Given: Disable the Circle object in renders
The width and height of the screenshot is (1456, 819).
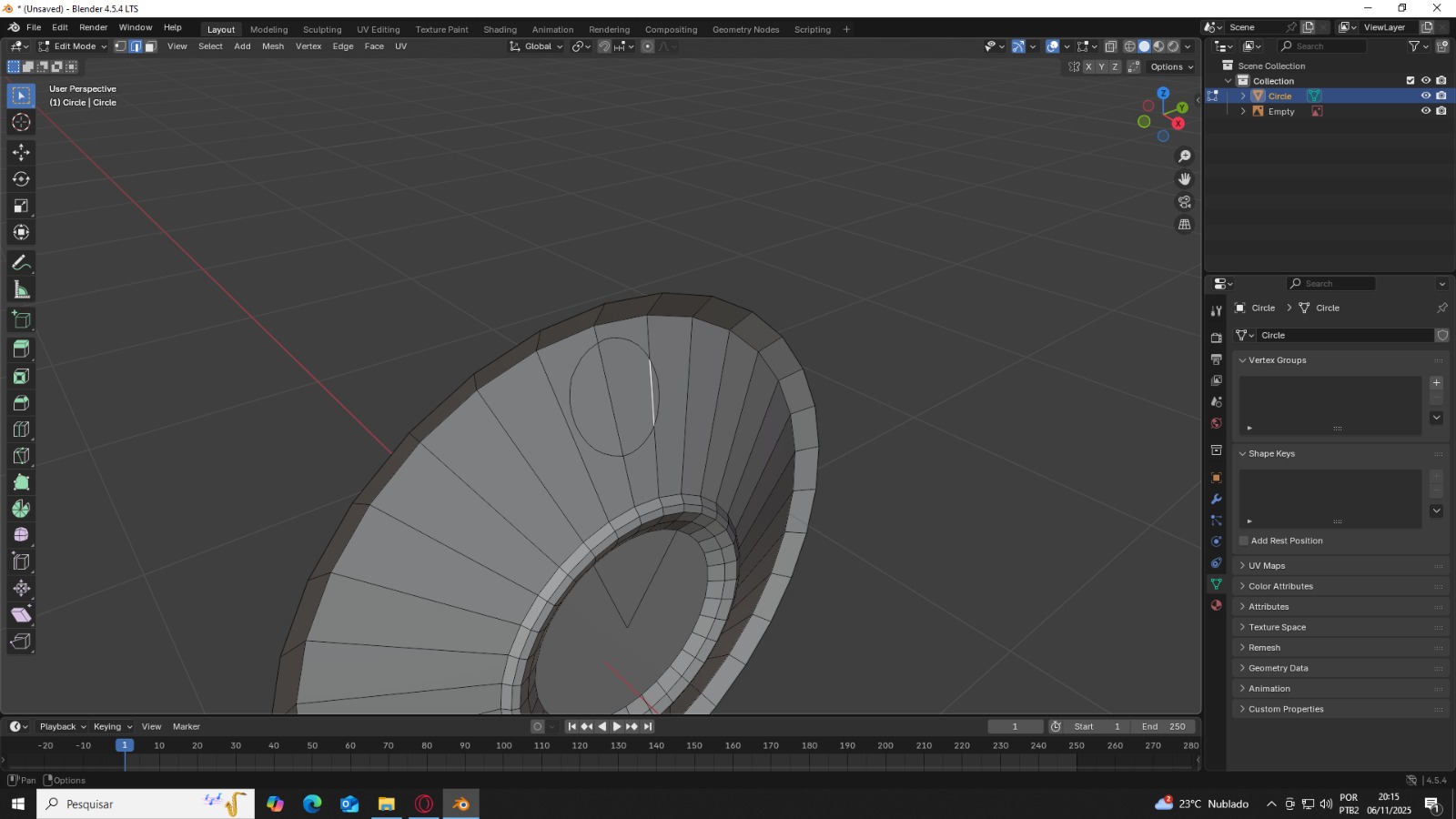Looking at the screenshot, I should pos(1441,96).
